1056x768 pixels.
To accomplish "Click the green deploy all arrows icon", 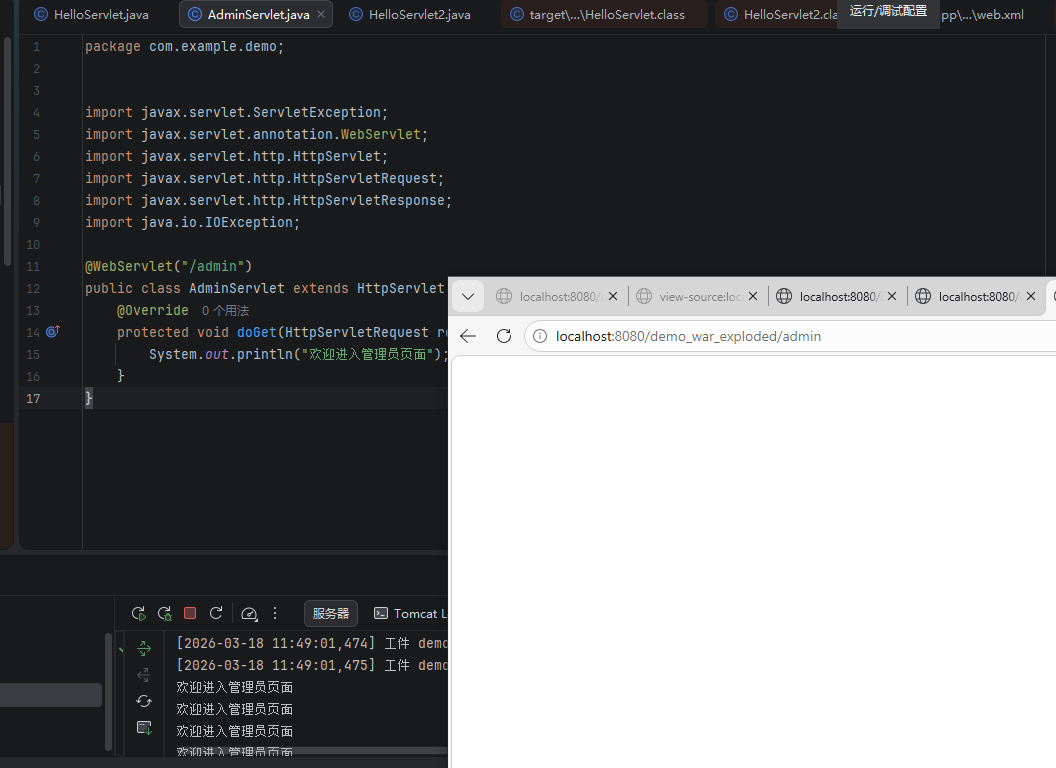I will 144,649.
